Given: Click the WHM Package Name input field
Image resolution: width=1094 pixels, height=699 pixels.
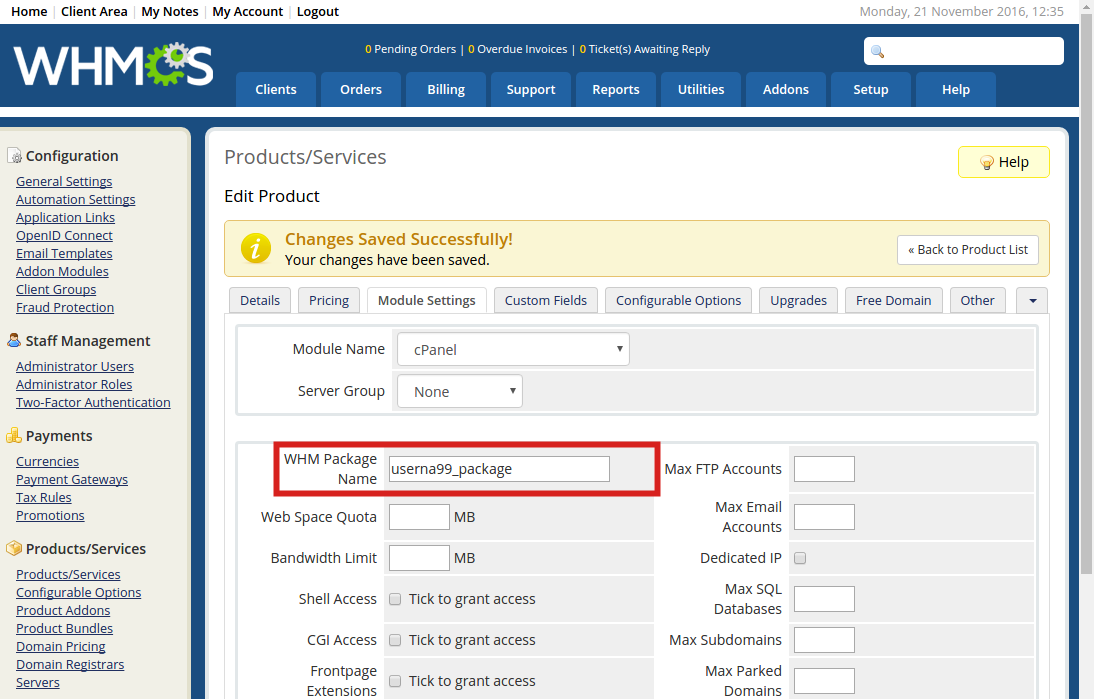Looking at the screenshot, I should [x=499, y=469].
